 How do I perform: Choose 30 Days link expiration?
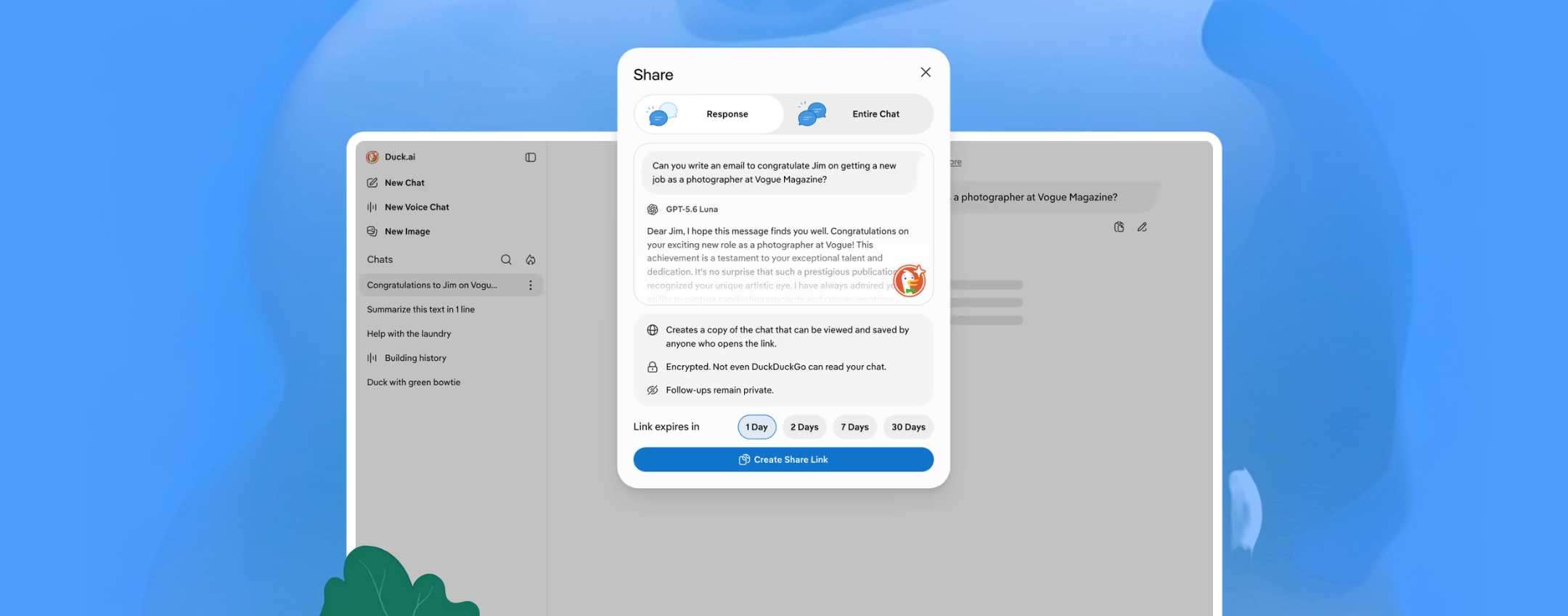pos(908,427)
